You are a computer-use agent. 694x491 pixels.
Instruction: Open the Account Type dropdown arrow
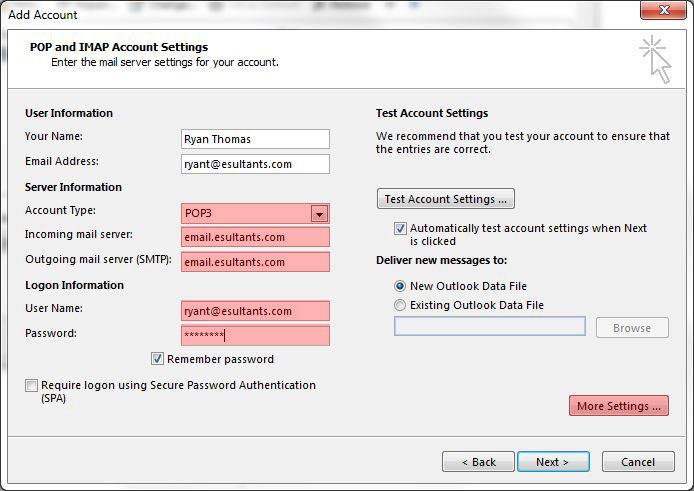coord(319,214)
